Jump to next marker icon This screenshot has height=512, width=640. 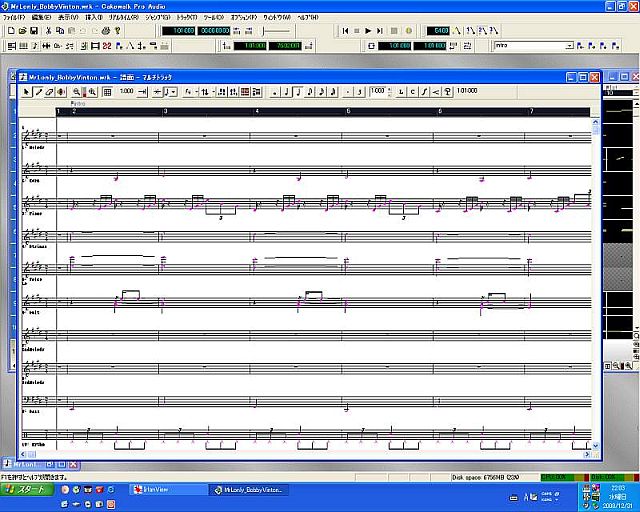click(592, 46)
